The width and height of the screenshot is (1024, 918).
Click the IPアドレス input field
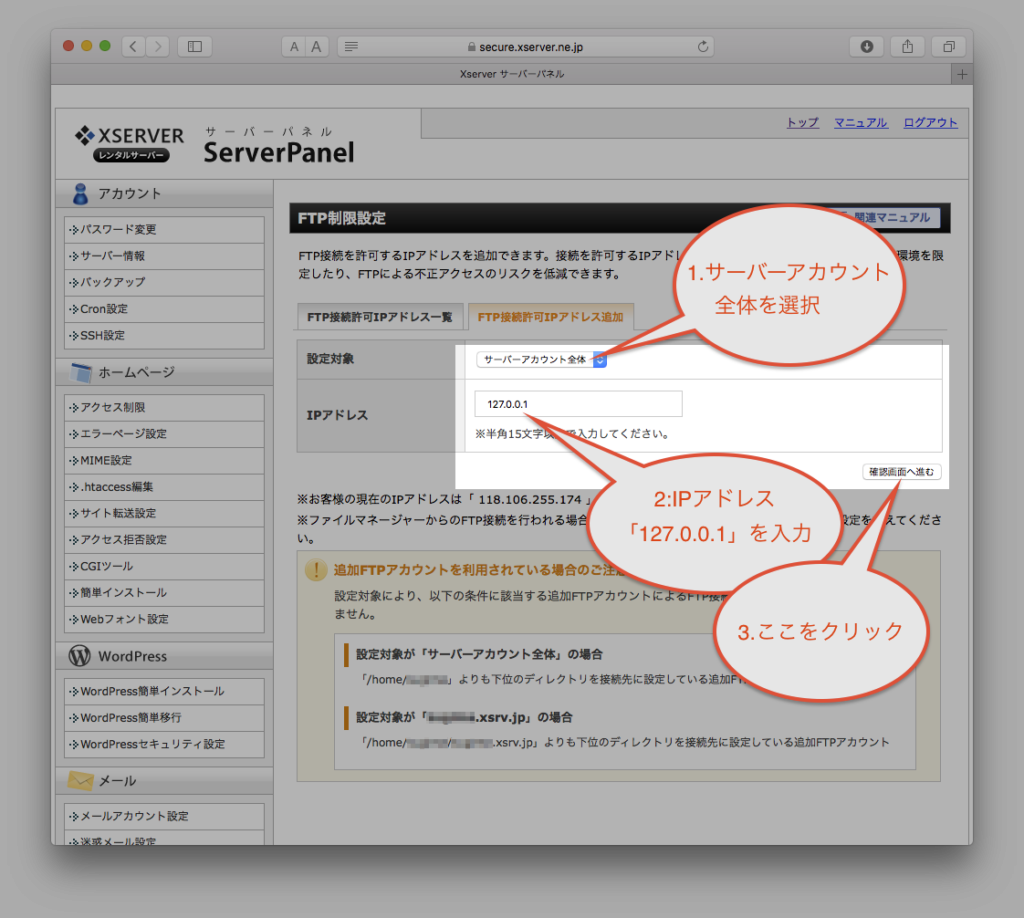tap(578, 404)
